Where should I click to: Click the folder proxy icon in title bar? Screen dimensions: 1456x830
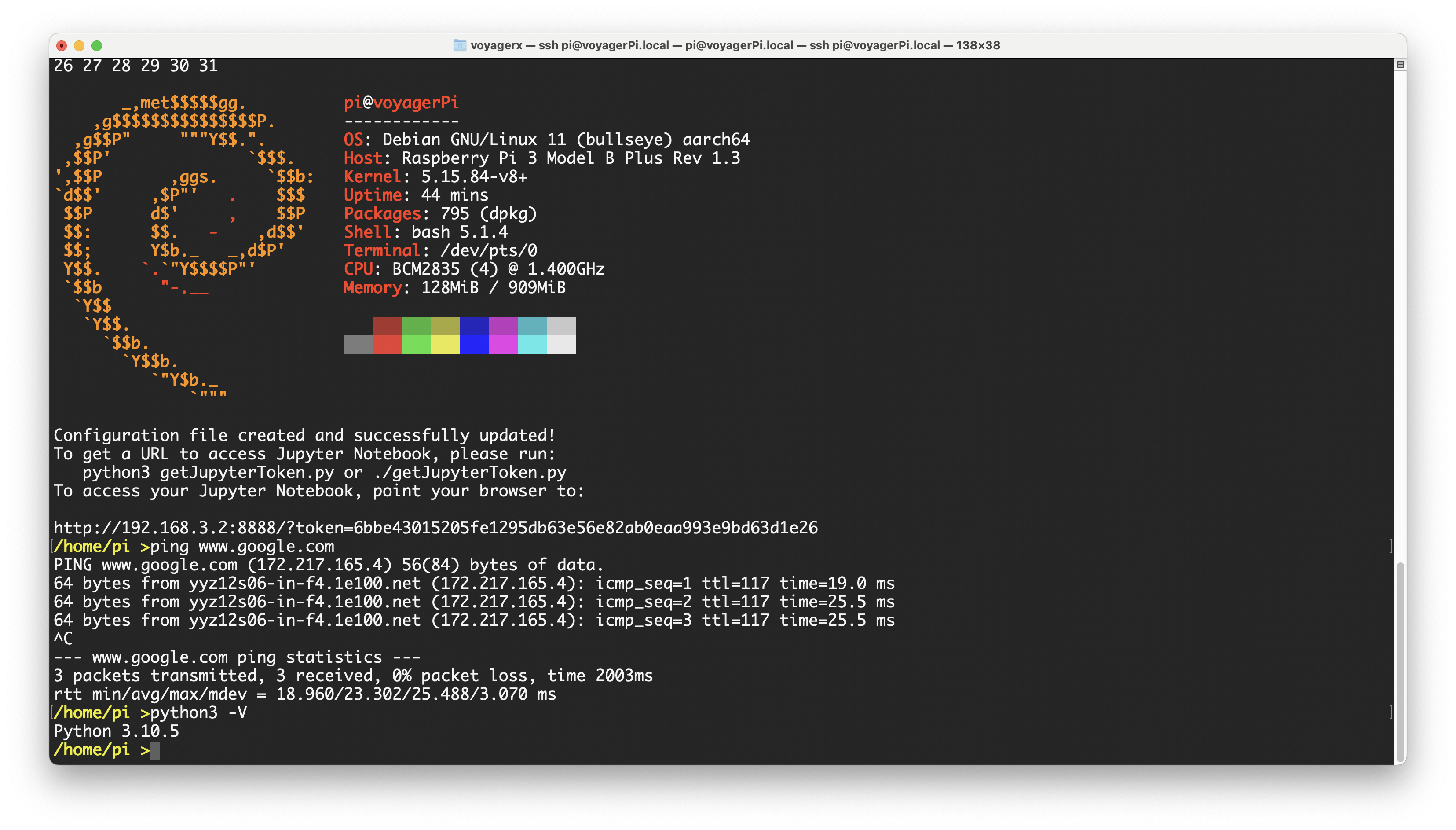point(460,45)
